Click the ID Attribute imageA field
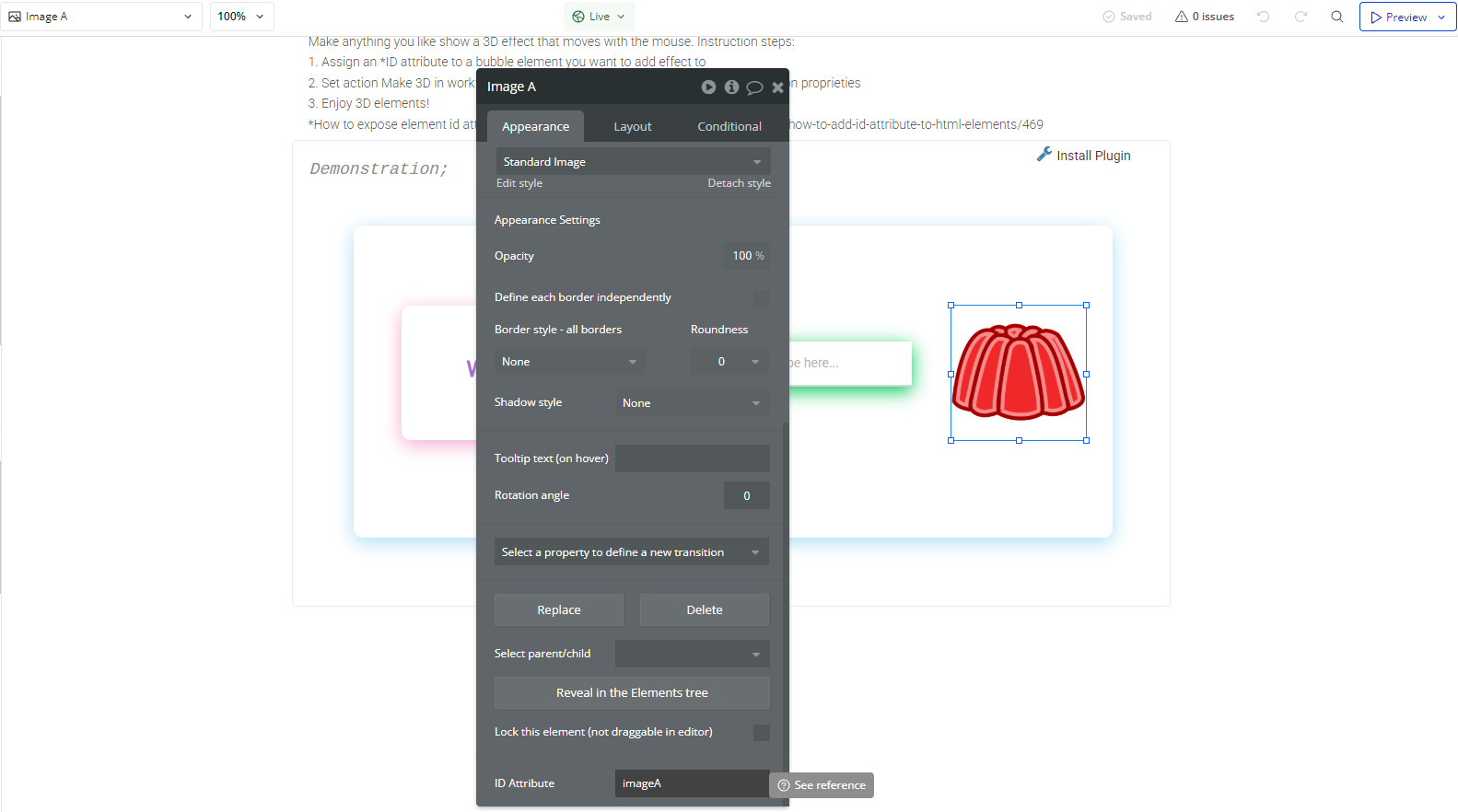The width and height of the screenshot is (1458, 812). point(692,783)
